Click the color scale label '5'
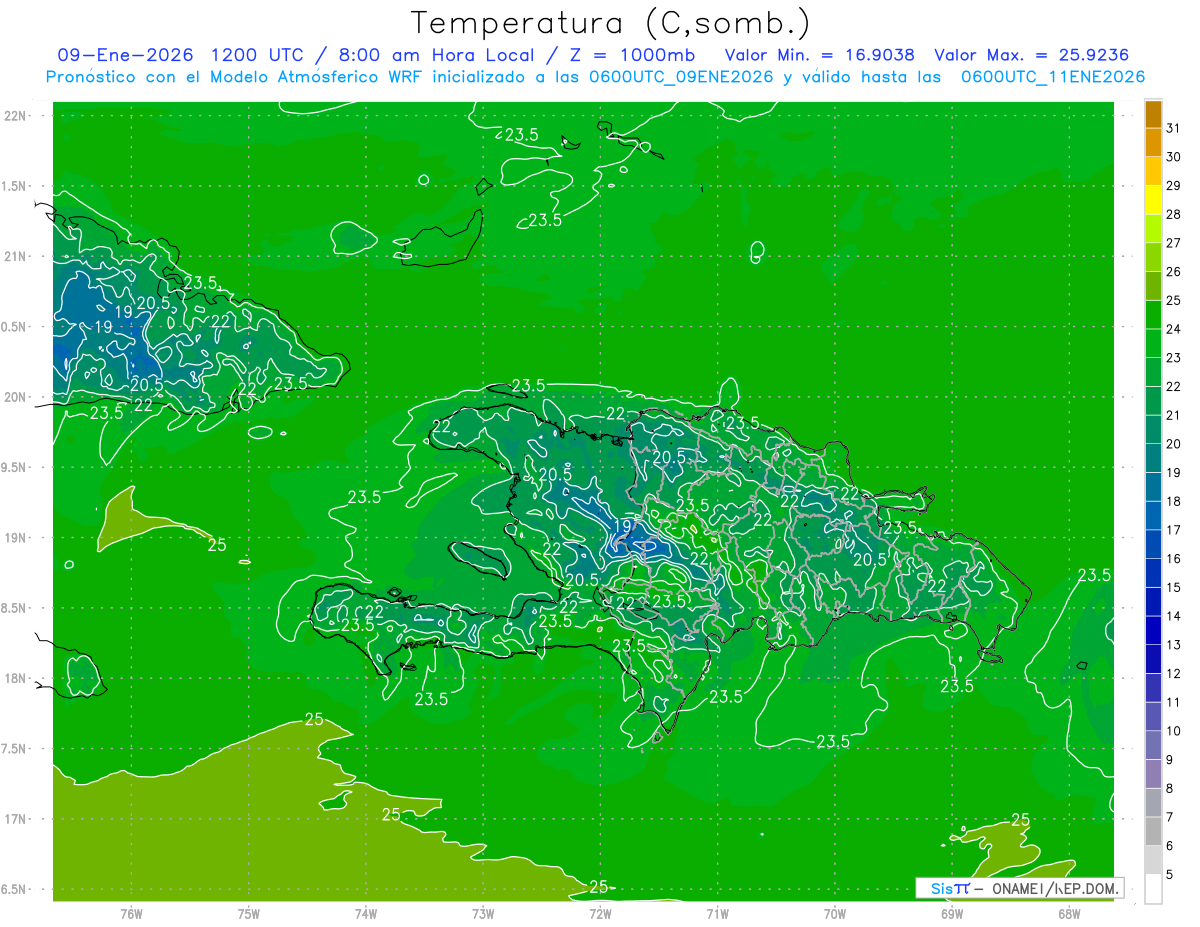Screen dimensions: 1200x927 pyautogui.click(x=1170, y=874)
